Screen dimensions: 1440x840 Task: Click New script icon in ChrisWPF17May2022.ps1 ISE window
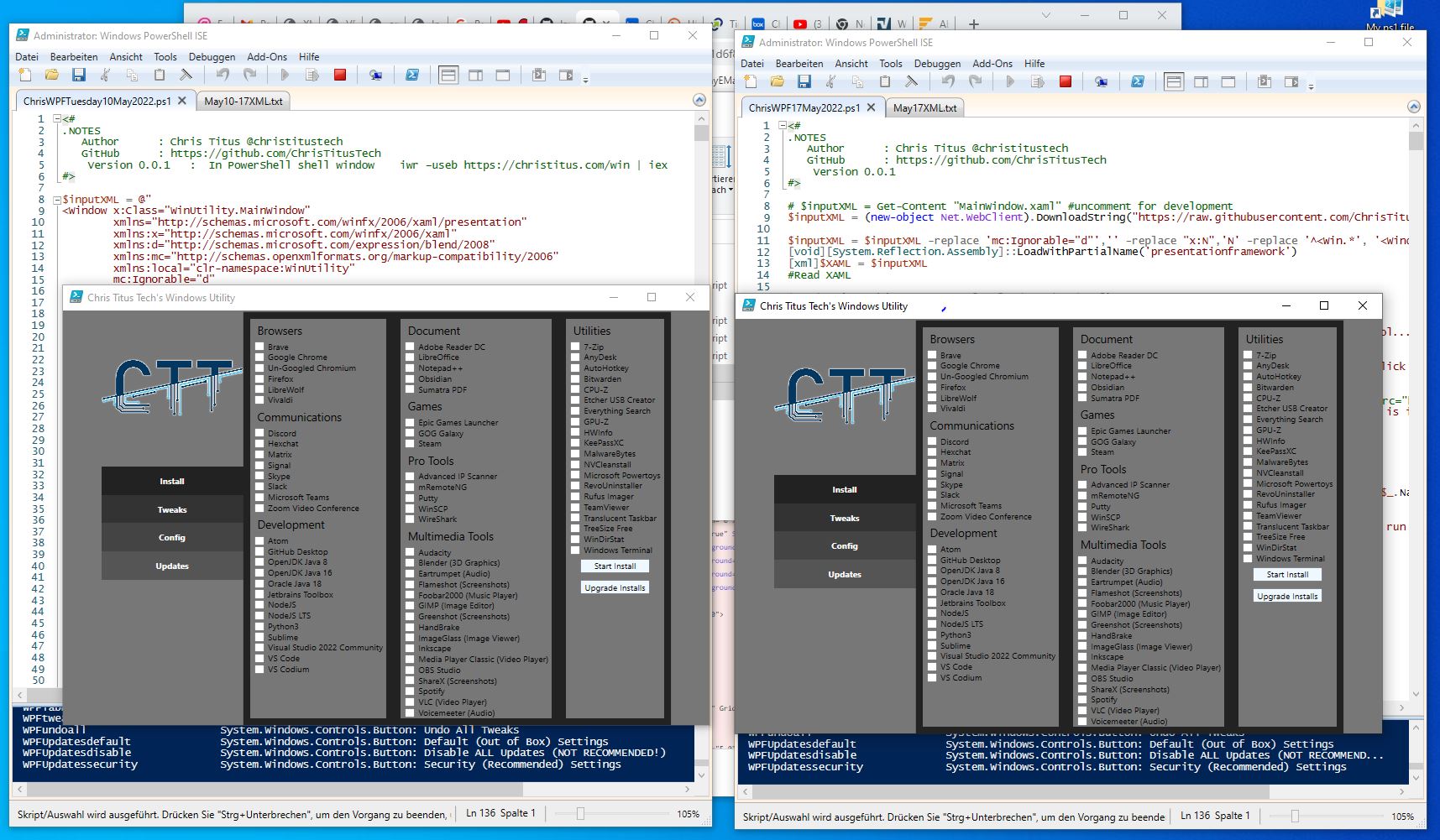click(x=751, y=82)
